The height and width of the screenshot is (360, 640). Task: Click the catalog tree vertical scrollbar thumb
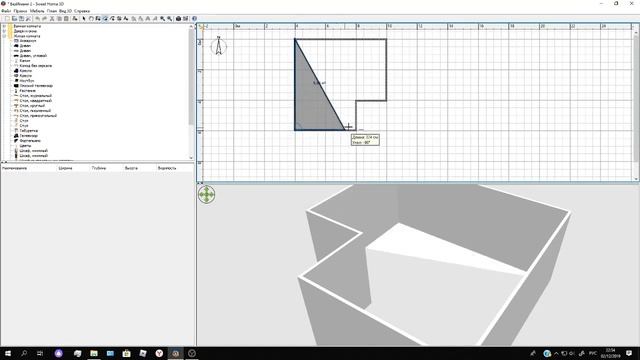point(191,77)
